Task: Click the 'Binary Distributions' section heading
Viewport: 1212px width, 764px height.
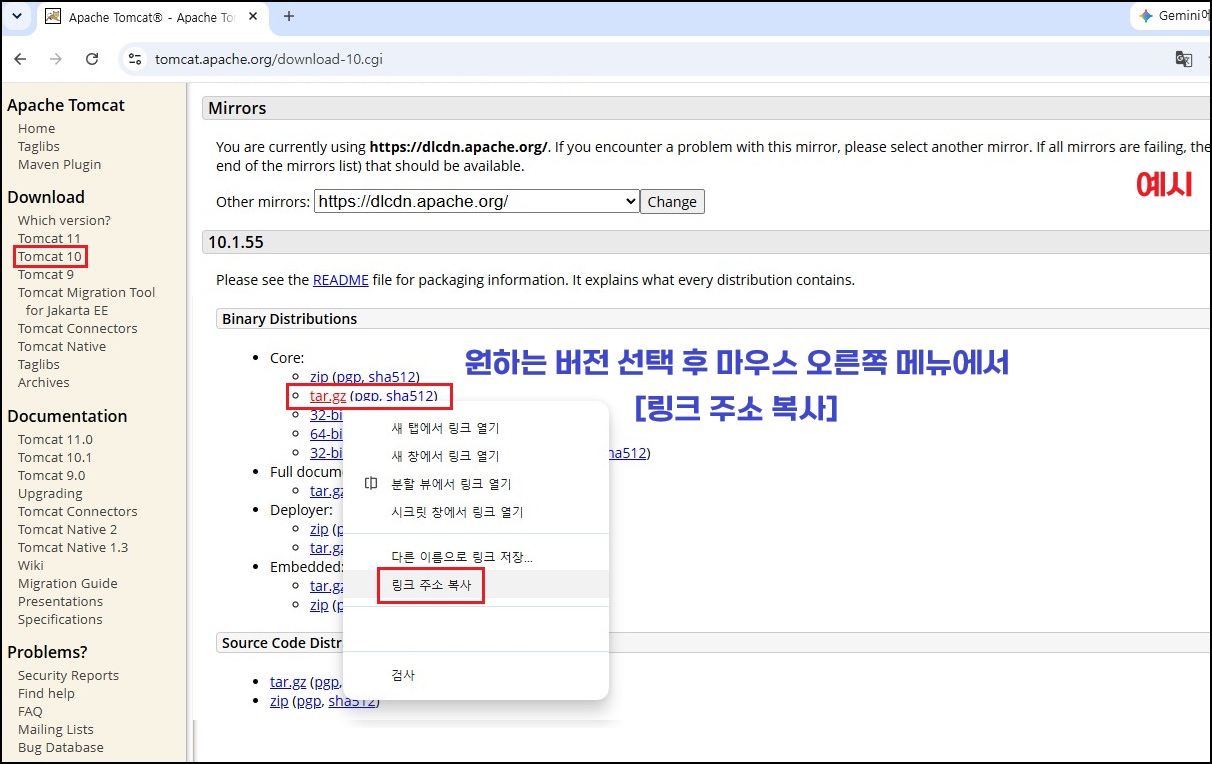Action: (289, 319)
